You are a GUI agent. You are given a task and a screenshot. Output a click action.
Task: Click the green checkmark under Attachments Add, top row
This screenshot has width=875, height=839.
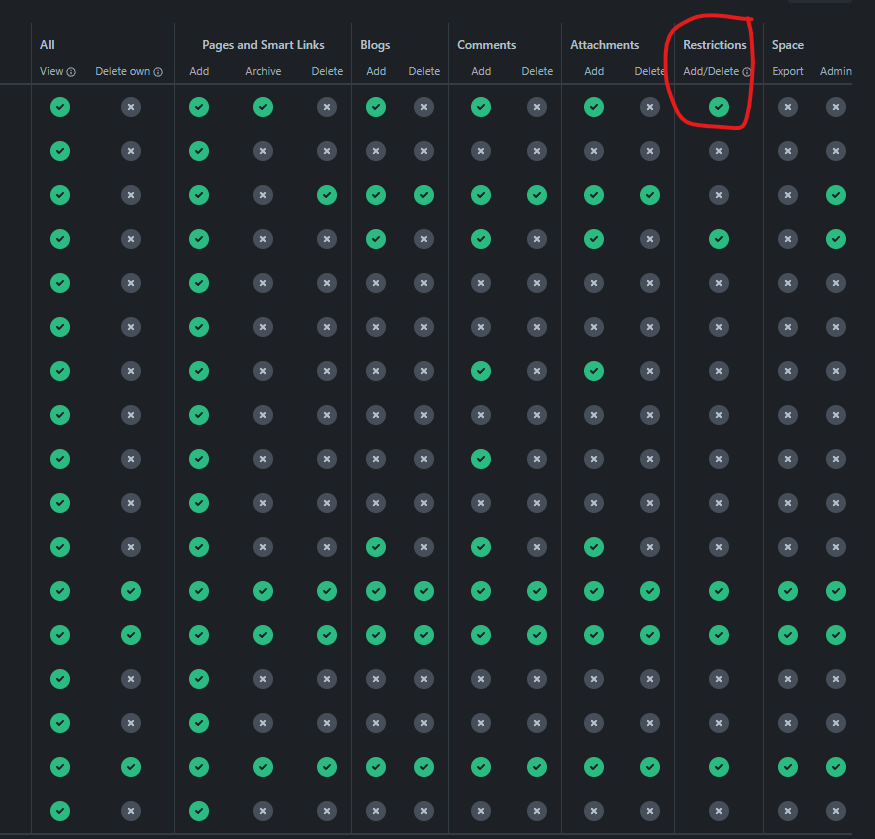coord(594,107)
